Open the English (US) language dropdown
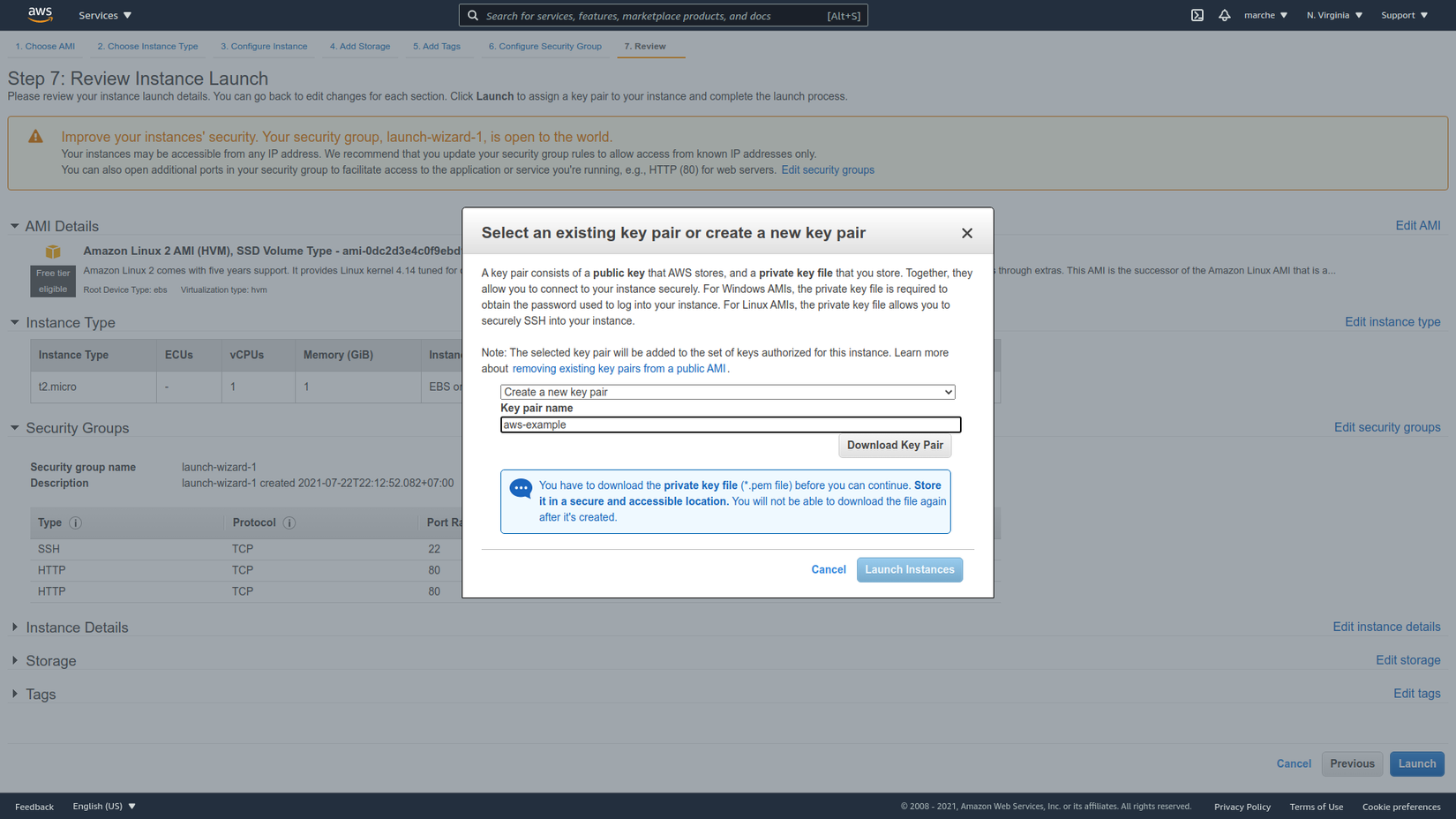Viewport: 1456px width, 819px height. (104, 806)
